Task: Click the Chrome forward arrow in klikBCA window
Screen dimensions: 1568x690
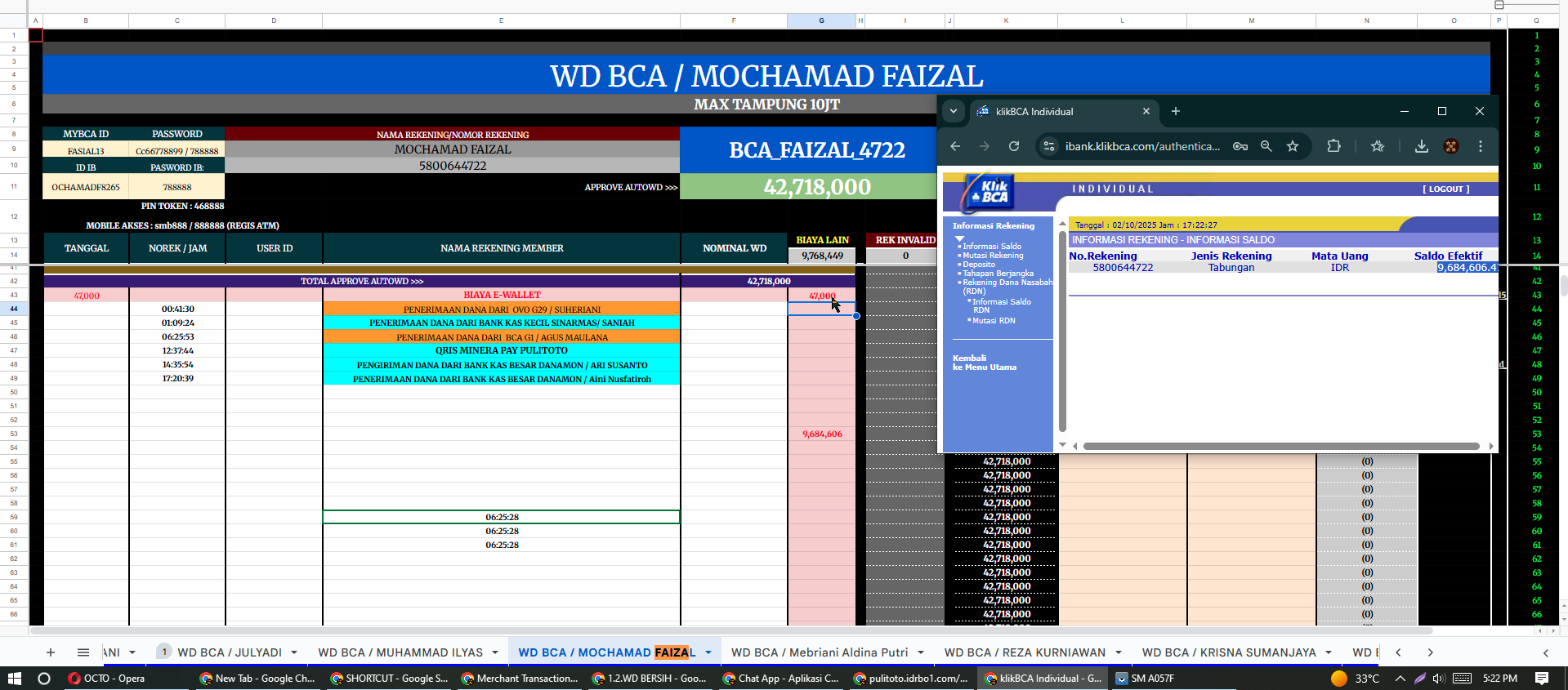Action: pos(984,146)
